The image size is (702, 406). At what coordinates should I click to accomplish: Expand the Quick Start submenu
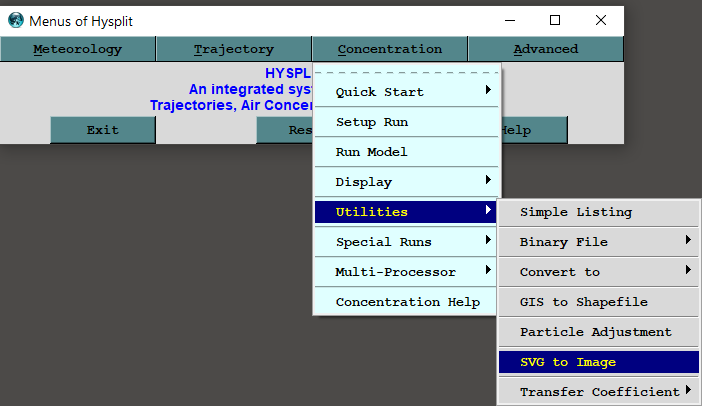pos(407,92)
